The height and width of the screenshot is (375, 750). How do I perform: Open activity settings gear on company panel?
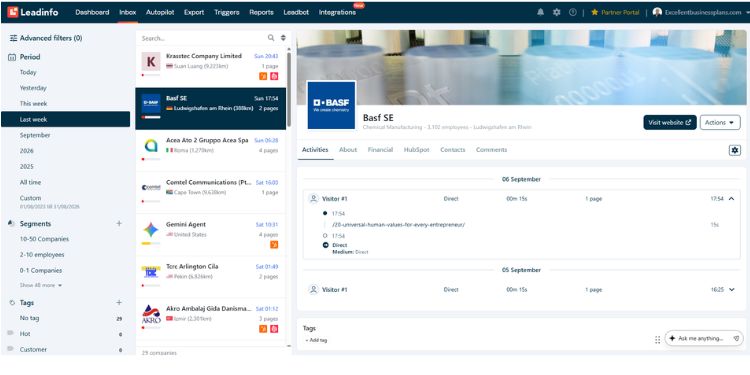pos(734,150)
